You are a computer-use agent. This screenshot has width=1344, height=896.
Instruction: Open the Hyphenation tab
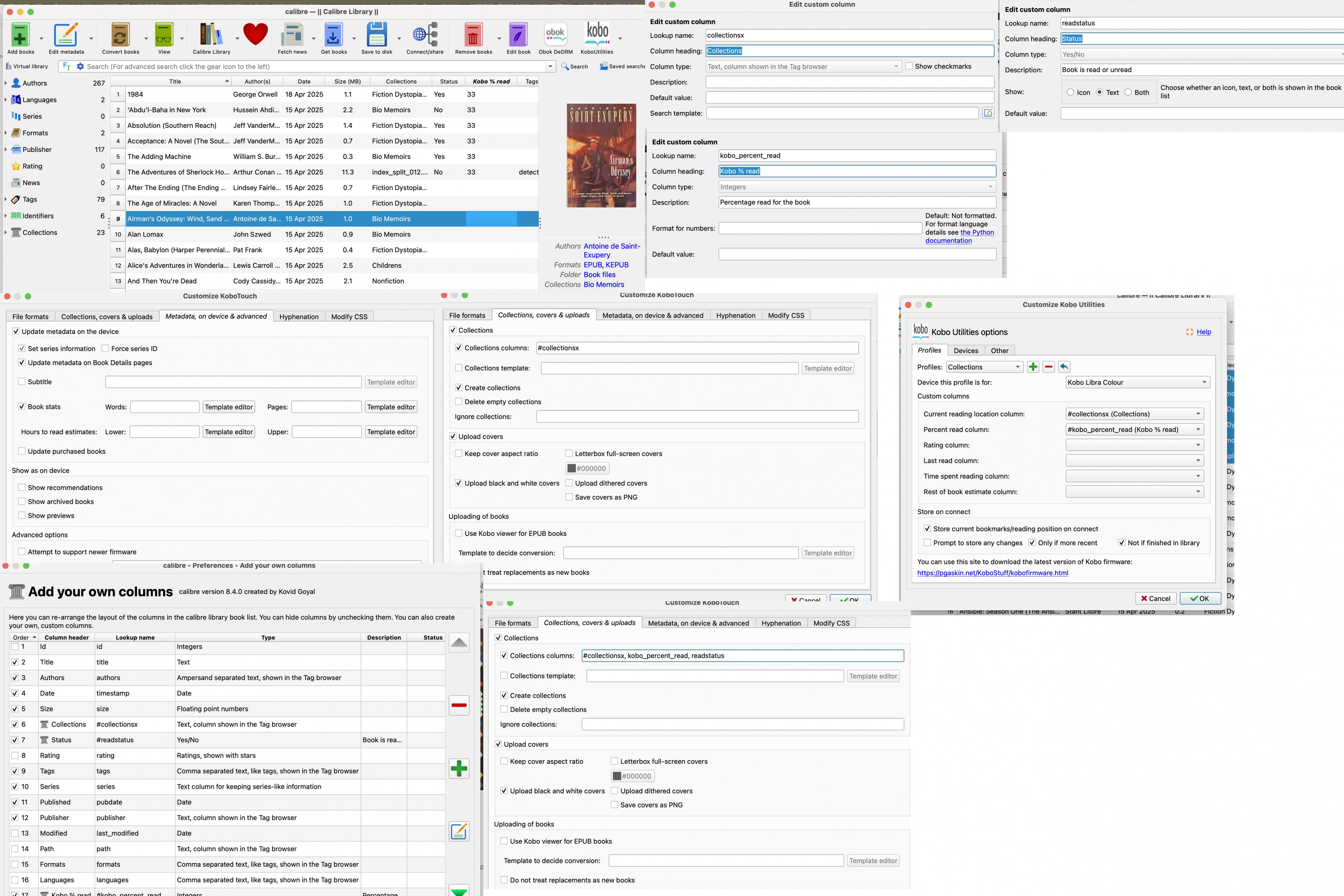[299, 316]
